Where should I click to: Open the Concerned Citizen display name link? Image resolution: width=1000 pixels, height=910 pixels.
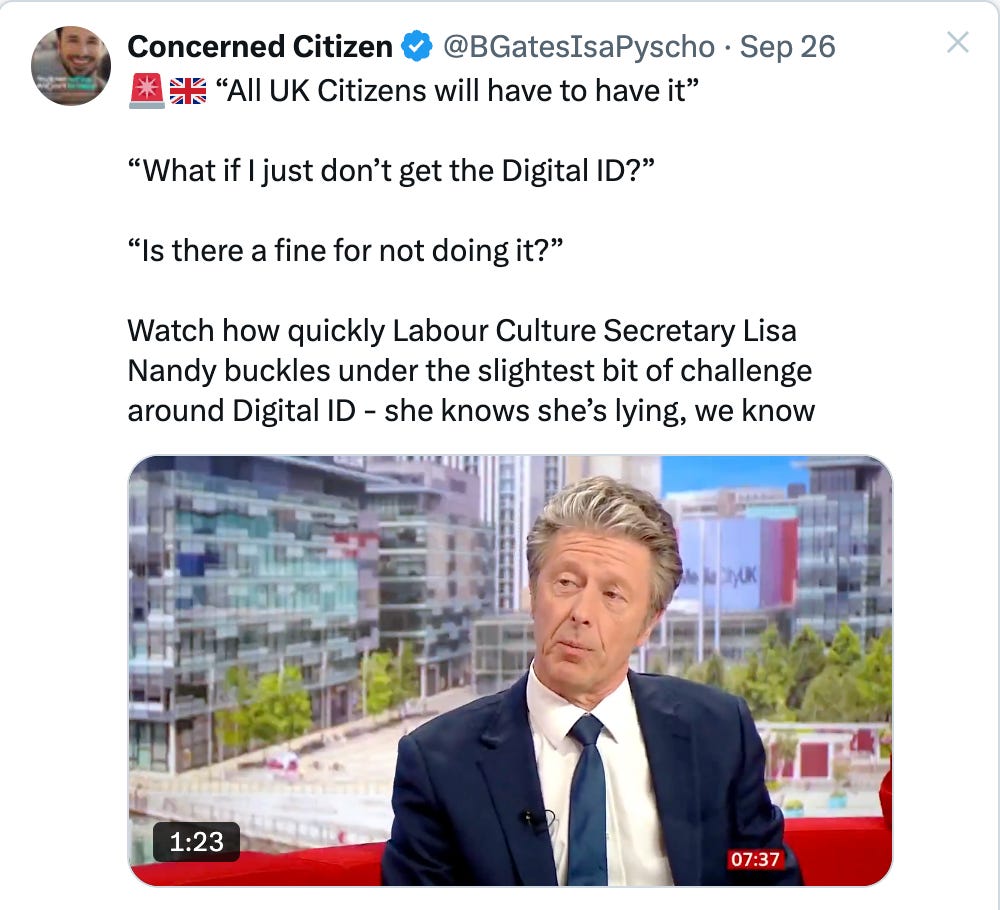[260, 47]
